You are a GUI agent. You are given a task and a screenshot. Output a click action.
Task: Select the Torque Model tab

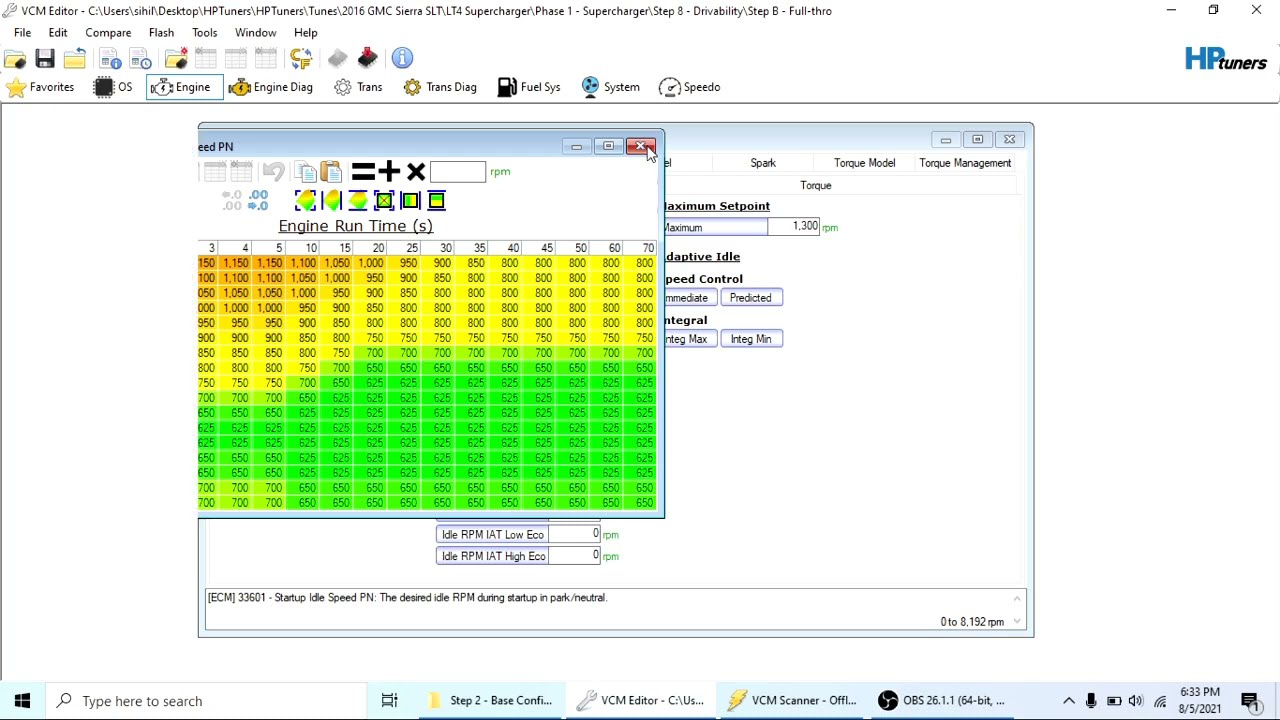(x=864, y=163)
